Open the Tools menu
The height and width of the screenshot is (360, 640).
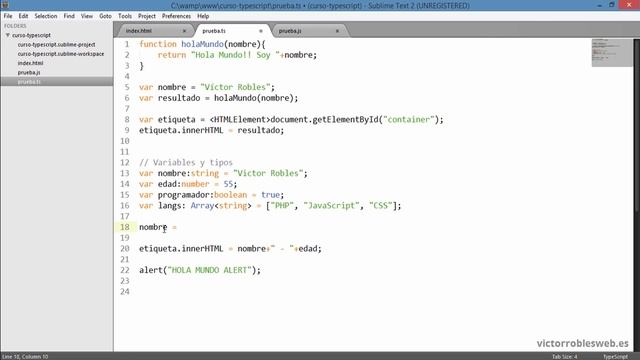[125, 16]
